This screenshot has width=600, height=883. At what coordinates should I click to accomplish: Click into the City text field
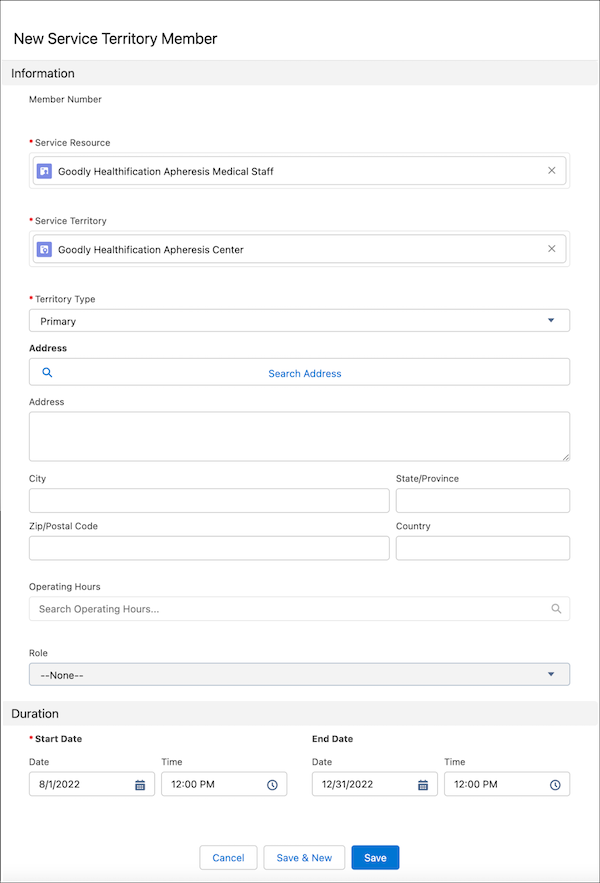[208, 500]
